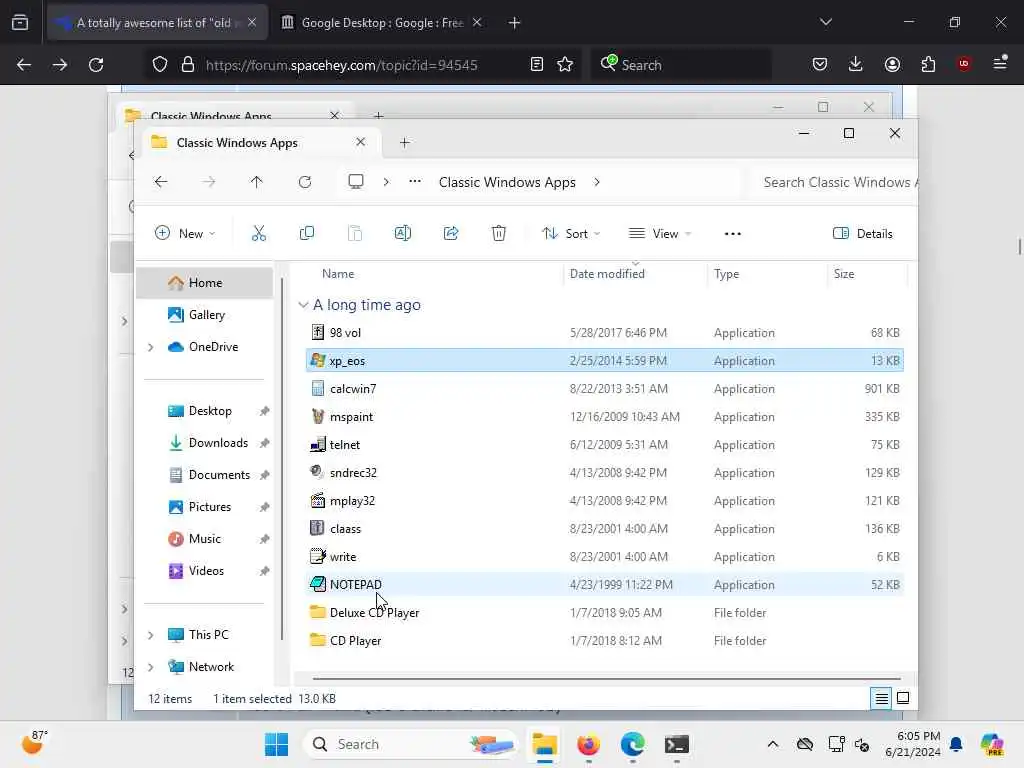The height and width of the screenshot is (768, 1024).
Task: Select Gallery in navigation pane
Action: pos(204,315)
